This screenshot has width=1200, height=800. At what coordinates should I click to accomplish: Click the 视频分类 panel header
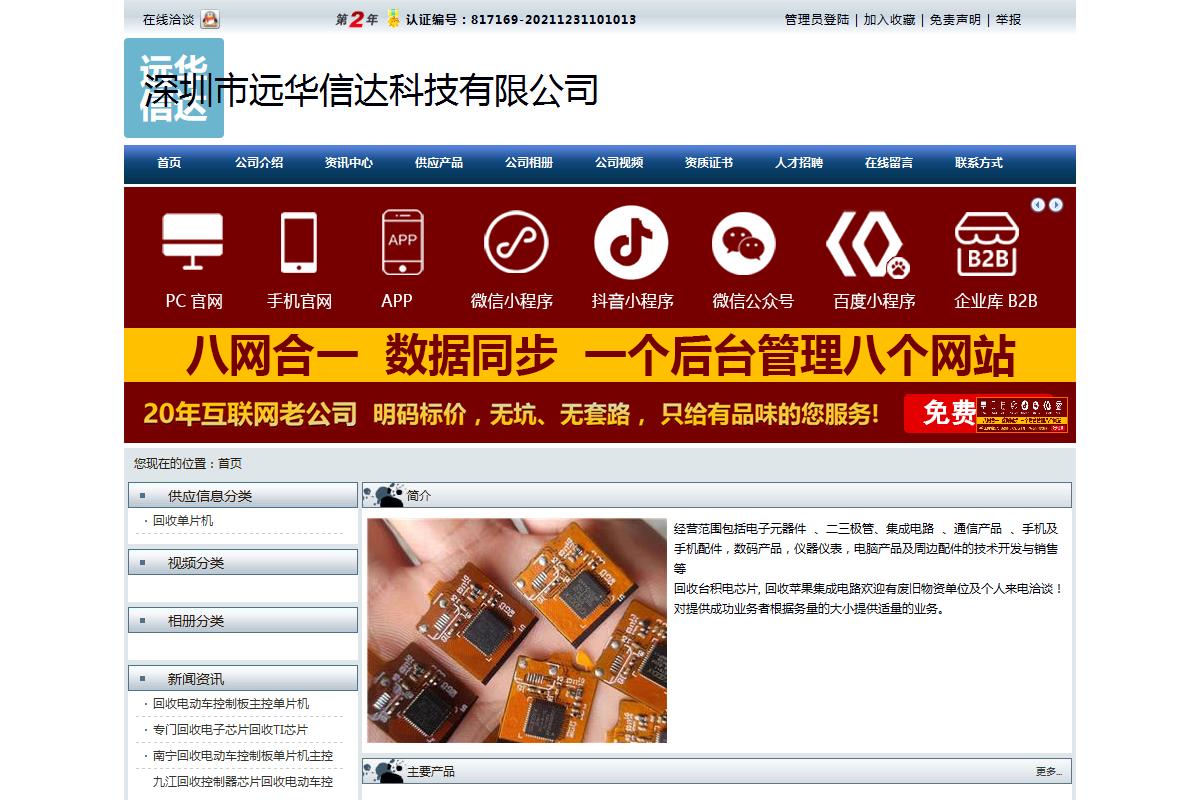[x=243, y=562]
